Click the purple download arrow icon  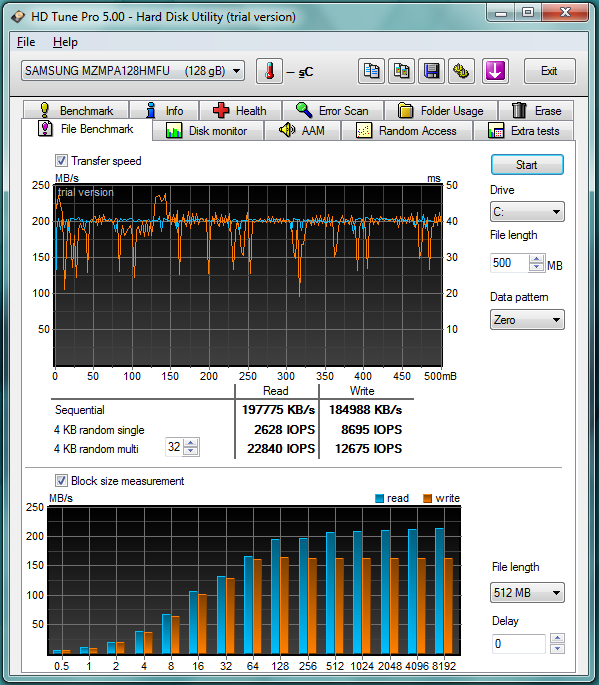click(495, 71)
